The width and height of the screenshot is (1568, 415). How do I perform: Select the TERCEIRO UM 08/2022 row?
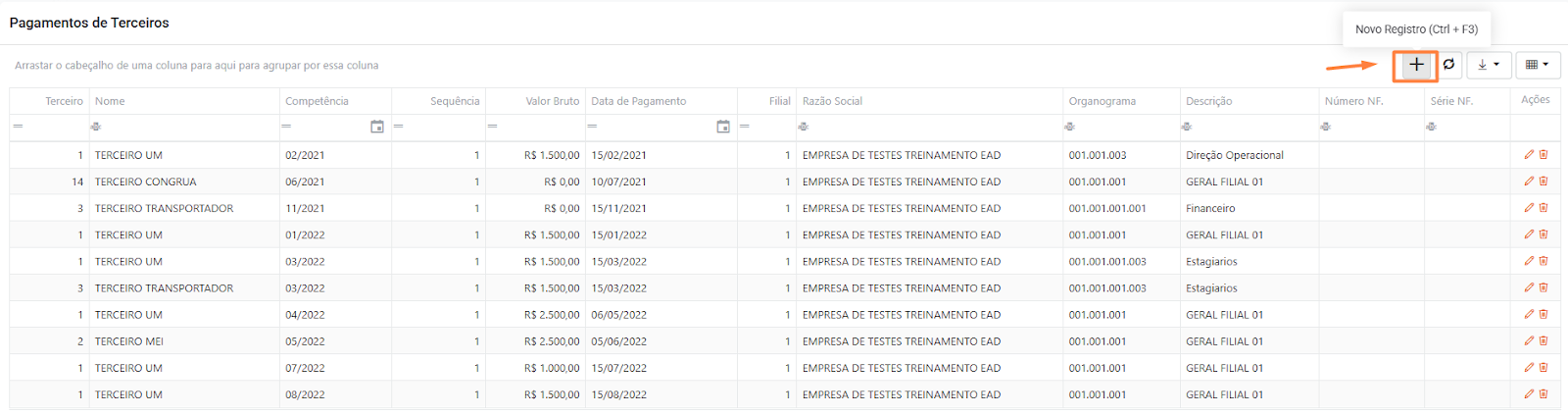(784, 394)
